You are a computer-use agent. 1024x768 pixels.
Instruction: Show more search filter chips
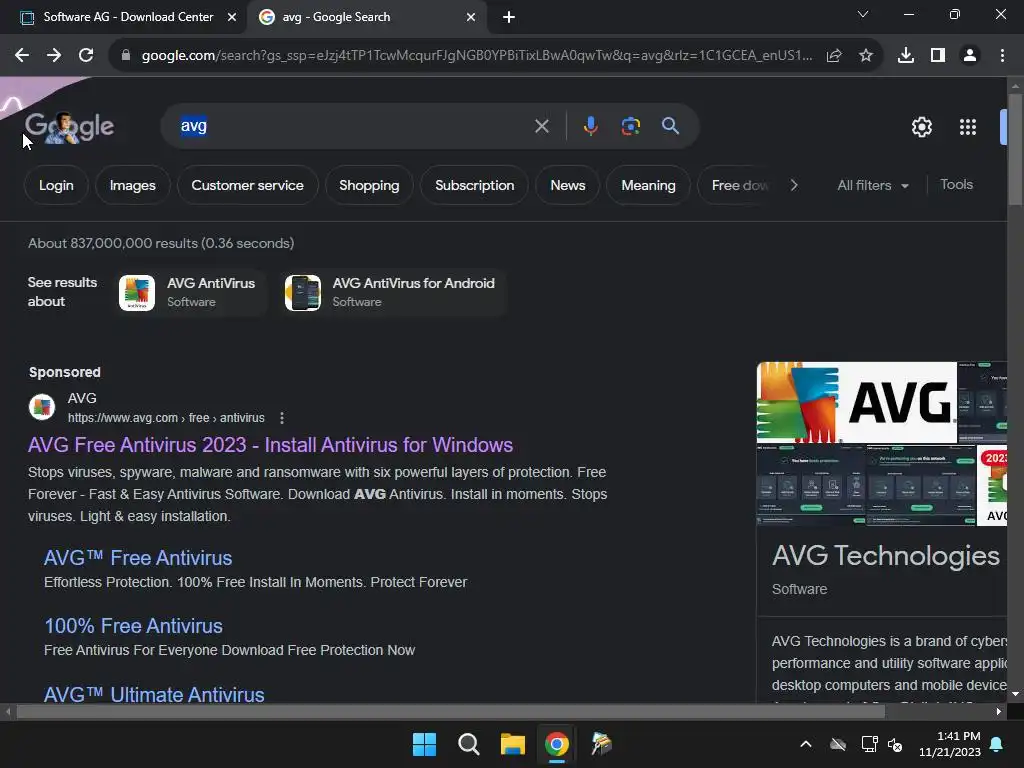pyautogui.click(x=793, y=185)
